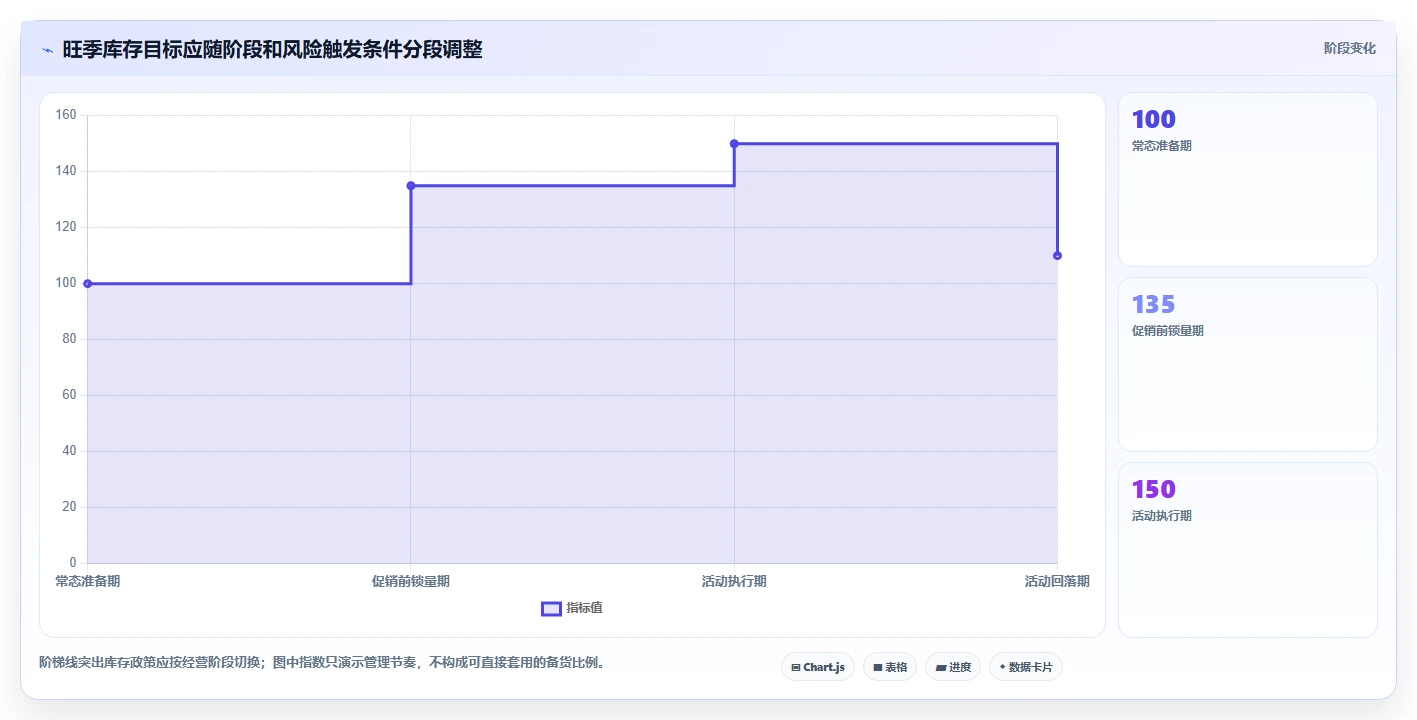Screen dimensions: 1417x720
Task: Open the card showing 100
Action: coord(1248,180)
